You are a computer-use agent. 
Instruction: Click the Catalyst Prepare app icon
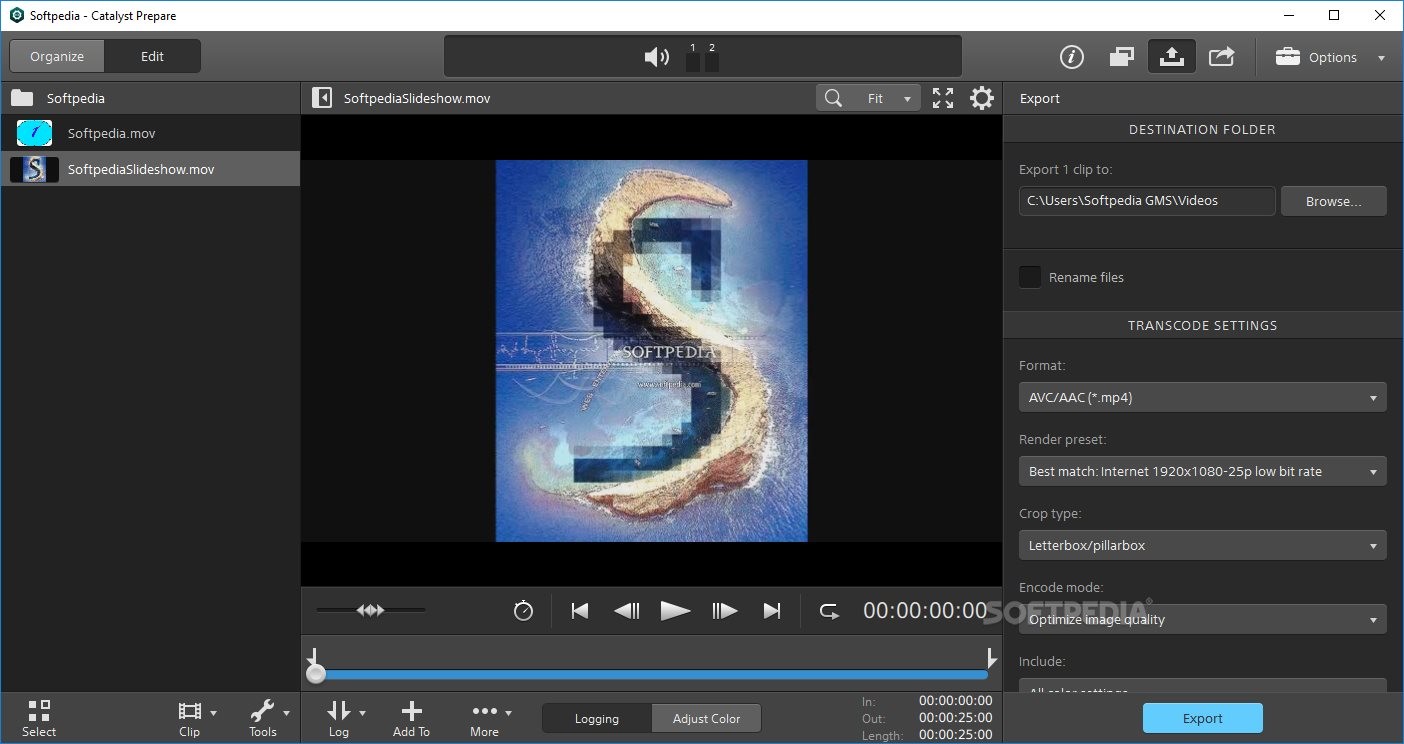point(16,15)
